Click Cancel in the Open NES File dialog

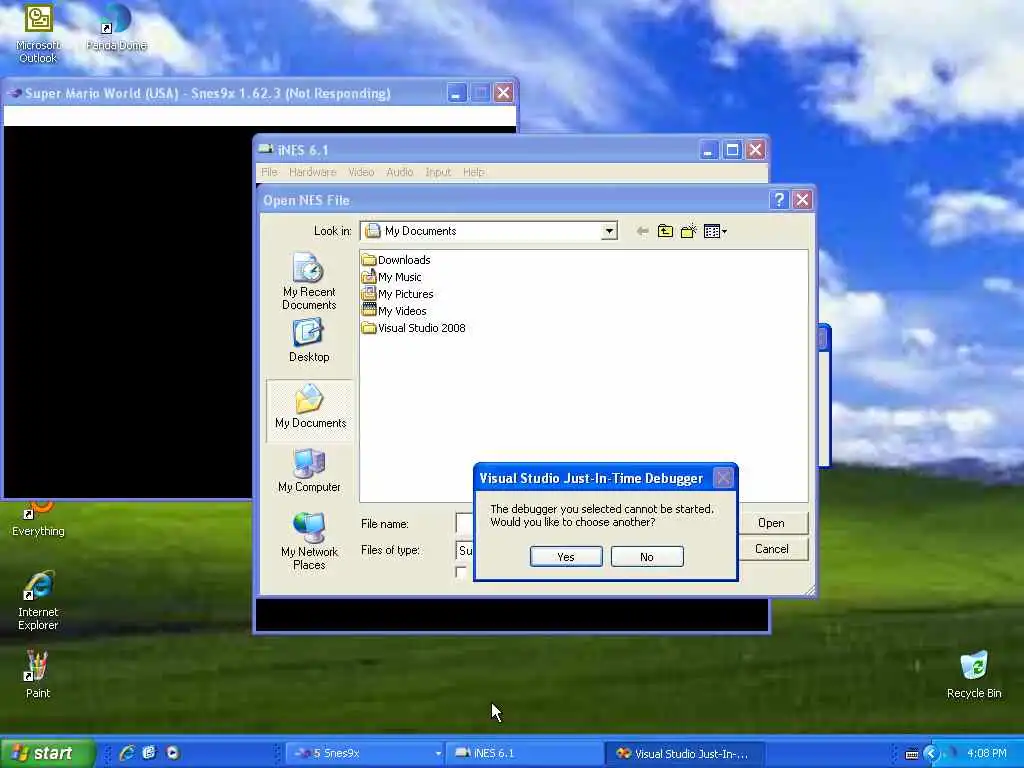point(771,549)
